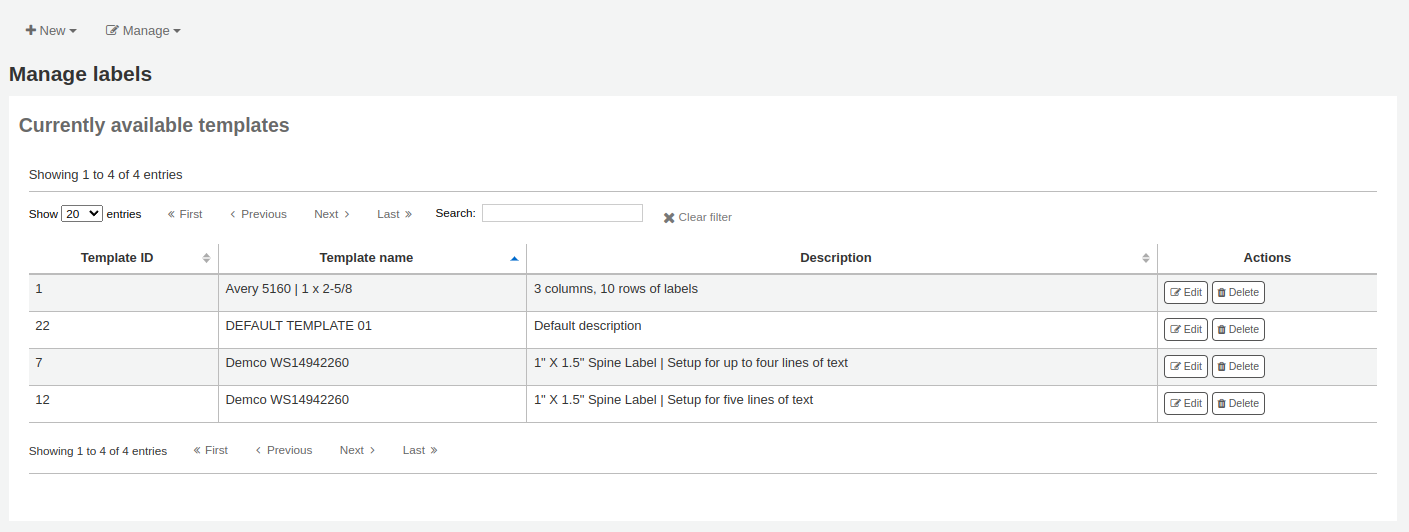Go to Last page in bottom pagination
This screenshot has width=1409, height=532.
(420, 450)
